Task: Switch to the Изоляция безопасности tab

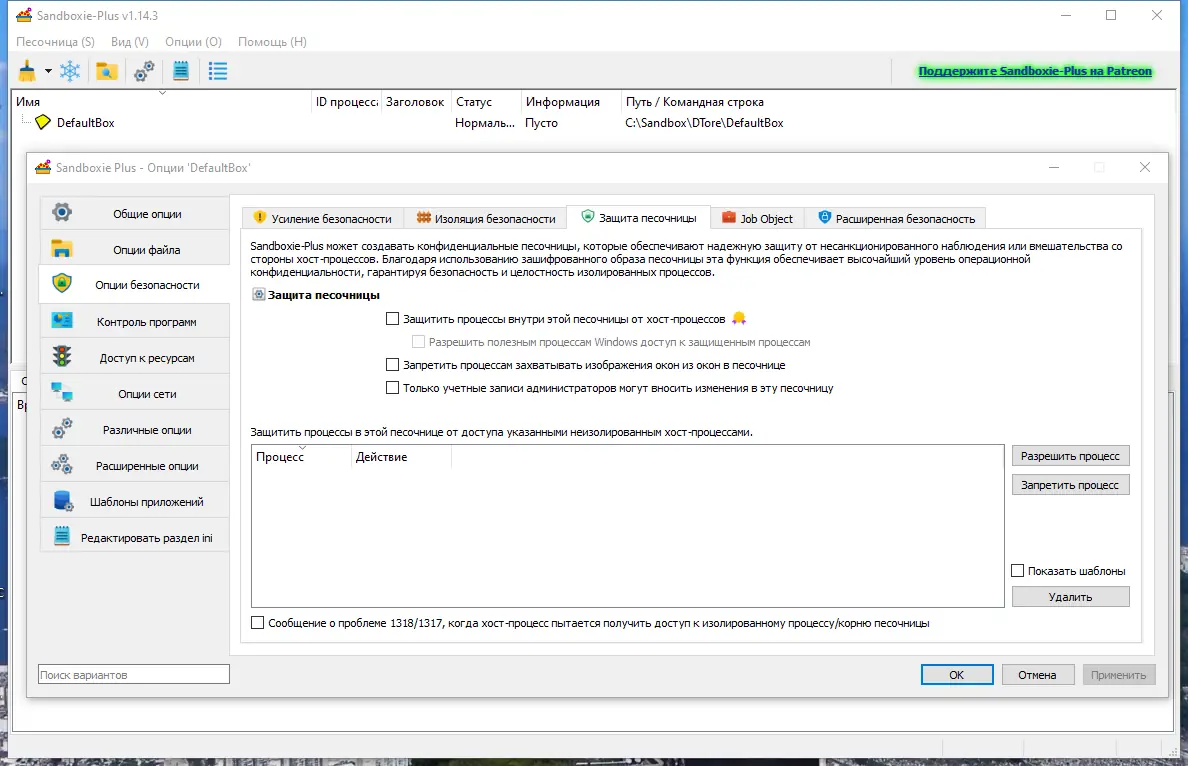Action: (485, 218)
